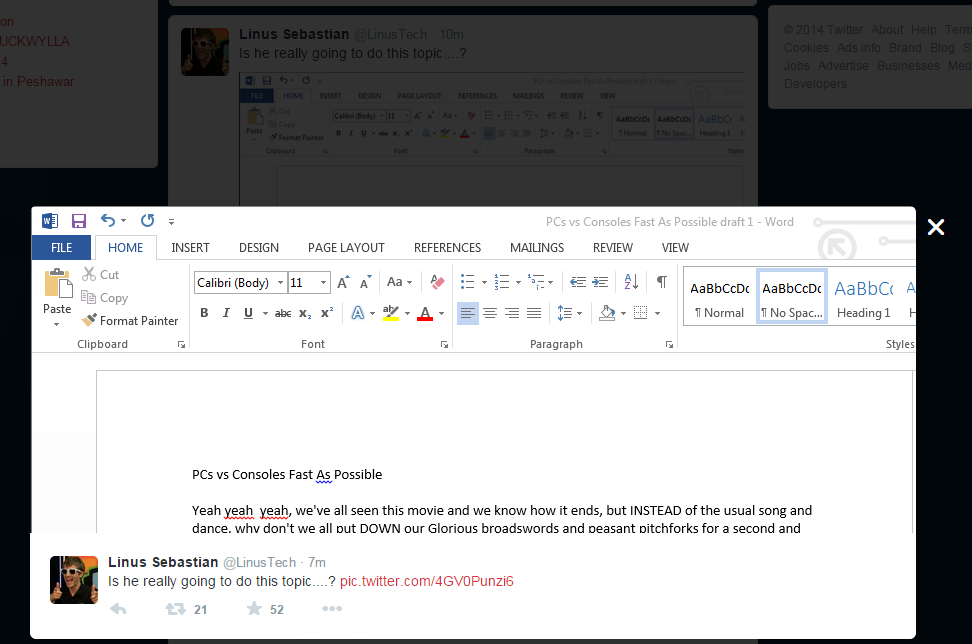Open the pic.twitter.com/4GV0Punzi6 link
This screenshot has width=972, height=644.
426,581
